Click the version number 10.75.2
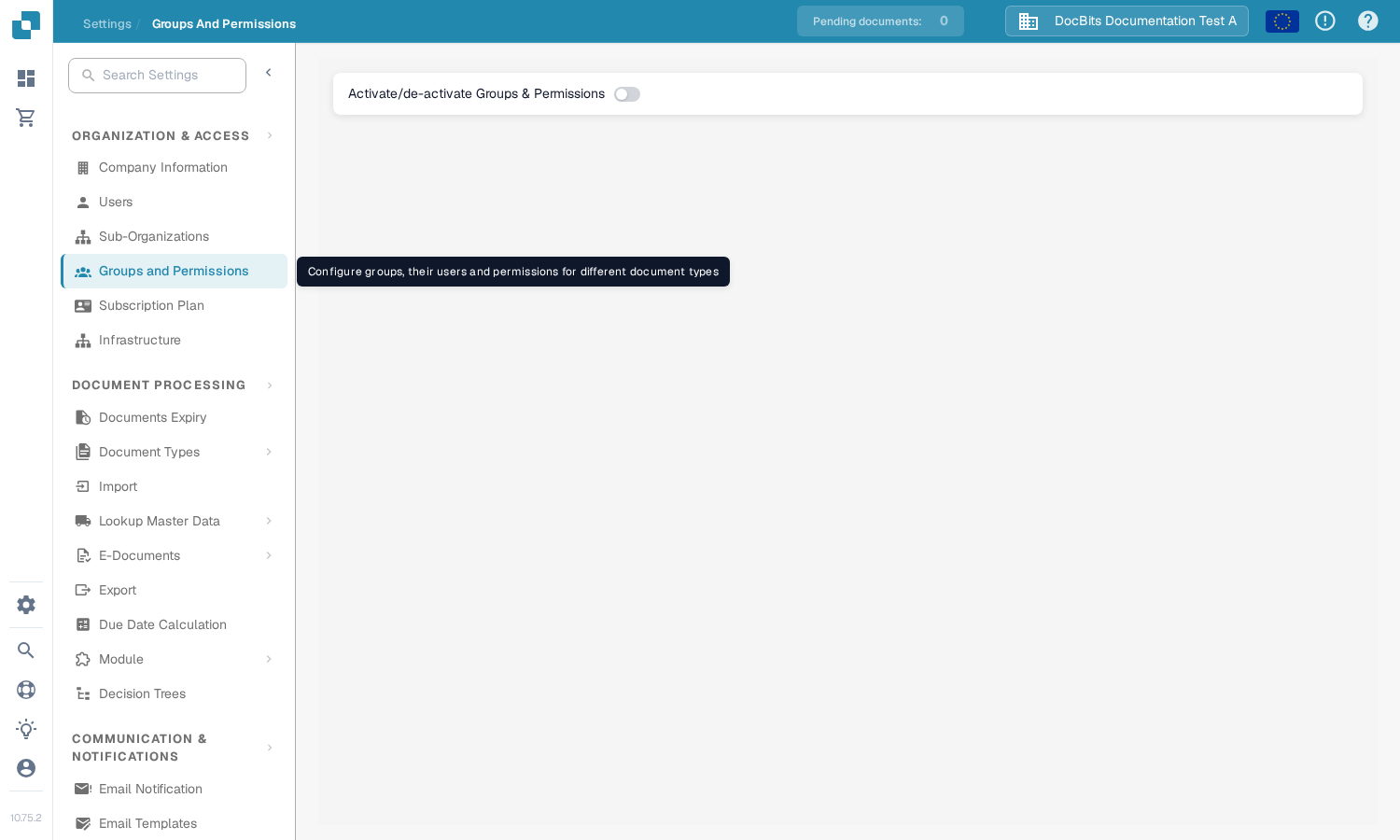The image size is (1400, 840). pos(26,819)
